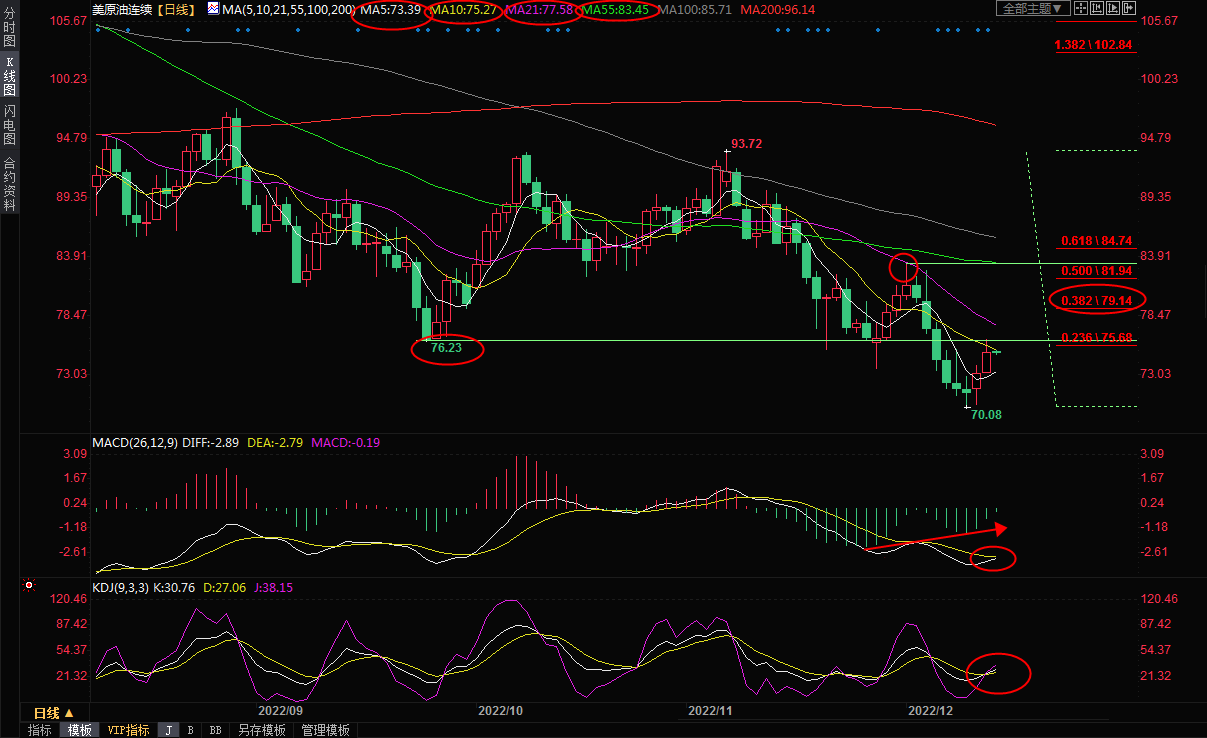The image size is (1207, 738).
Task: Click the 另存模板 button
Action: click(x=262, y=730)
